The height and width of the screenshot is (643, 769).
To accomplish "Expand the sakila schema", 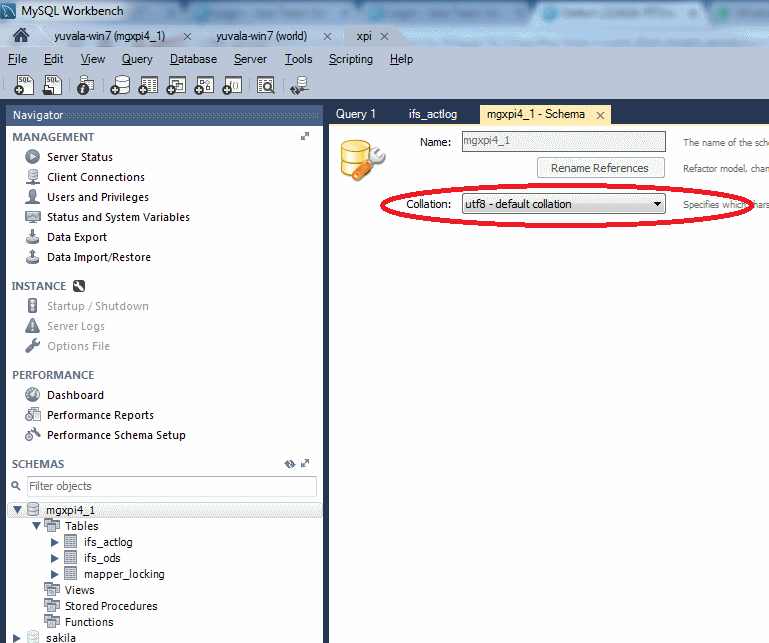I will click(x=17, y=638).
